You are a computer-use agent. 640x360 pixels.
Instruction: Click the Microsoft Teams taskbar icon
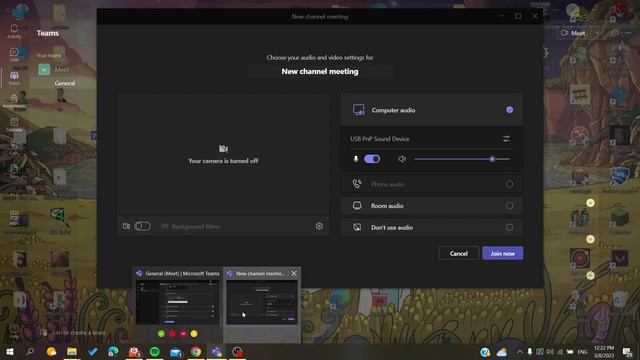tap(216, 351)
